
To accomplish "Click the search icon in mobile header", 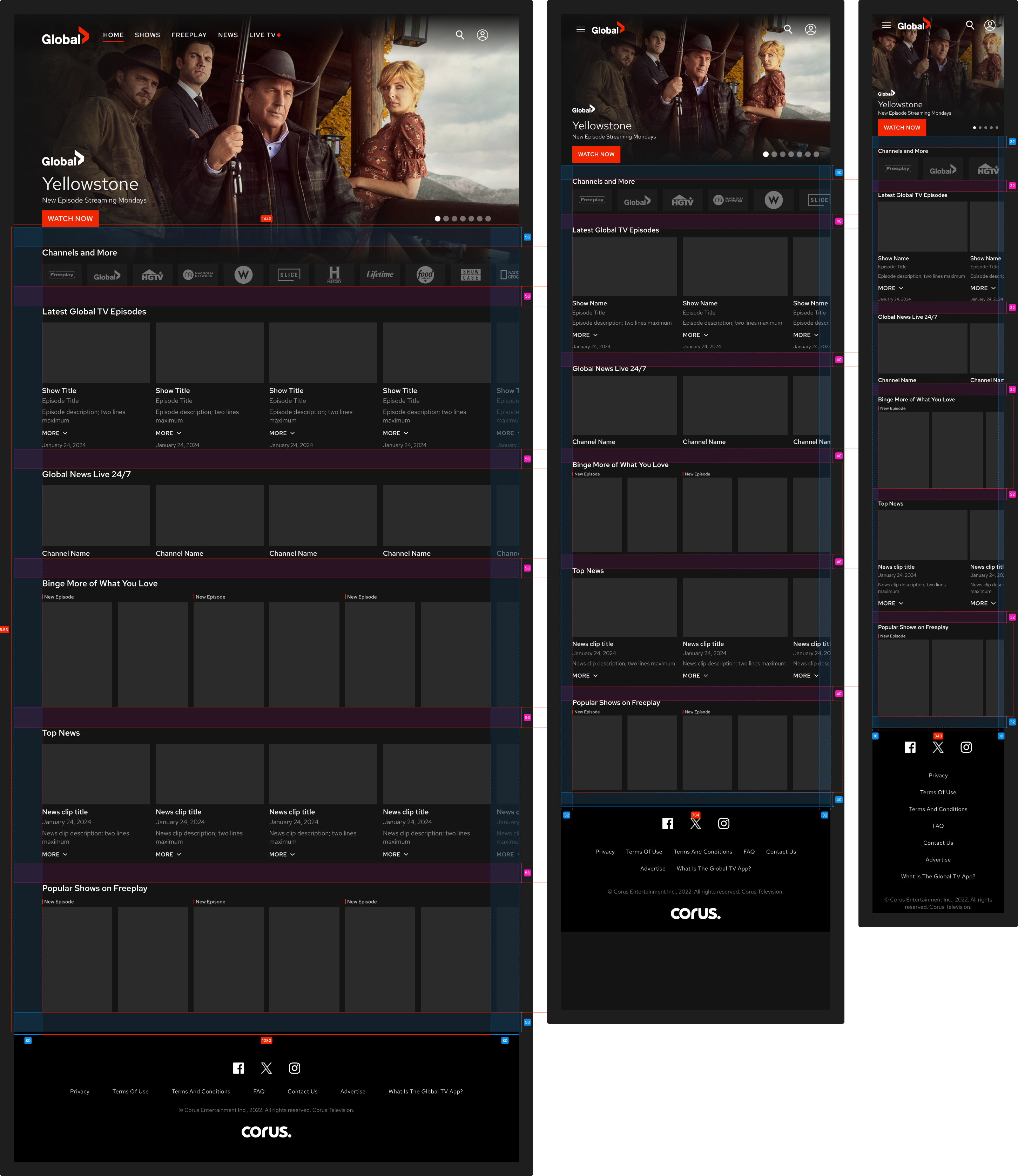I will tap(970, 26).
